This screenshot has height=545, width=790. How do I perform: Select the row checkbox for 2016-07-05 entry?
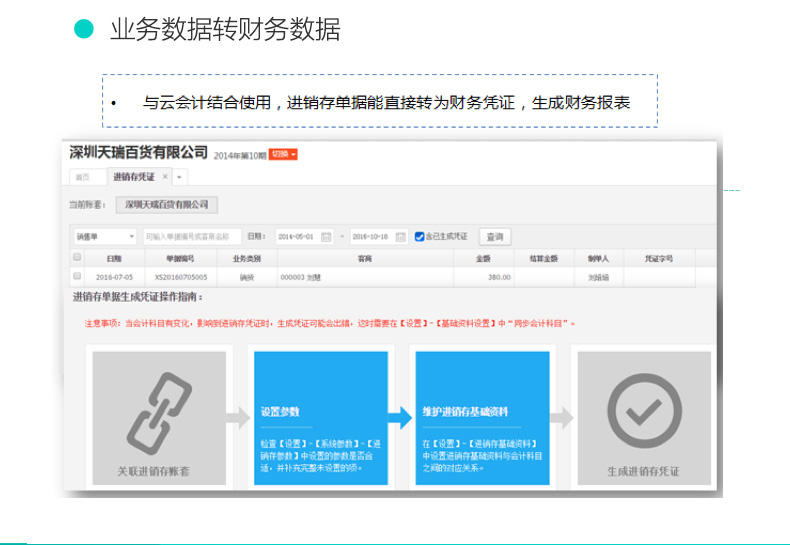pos(77,275)
